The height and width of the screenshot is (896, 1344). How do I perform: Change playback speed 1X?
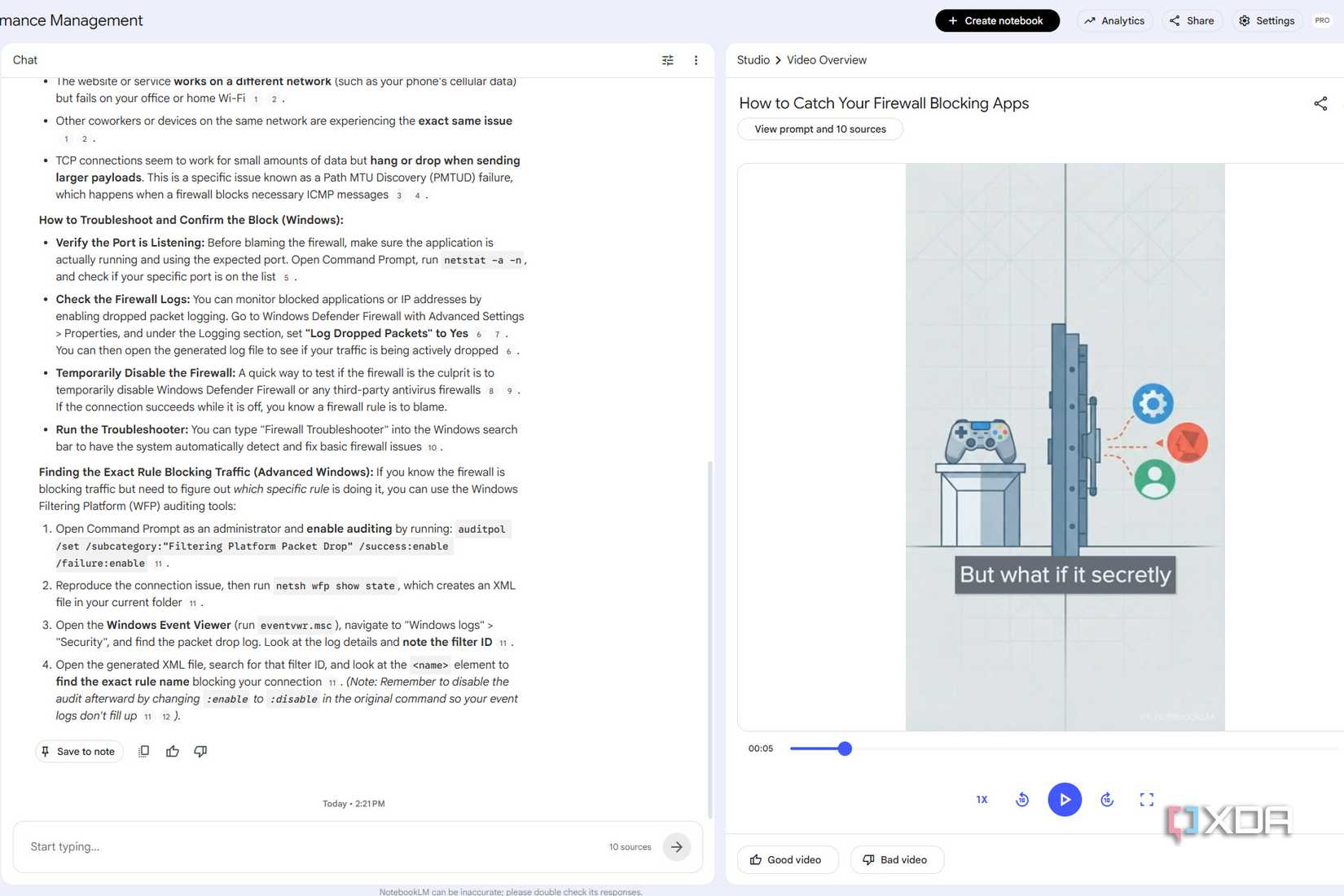pos(982,800)
